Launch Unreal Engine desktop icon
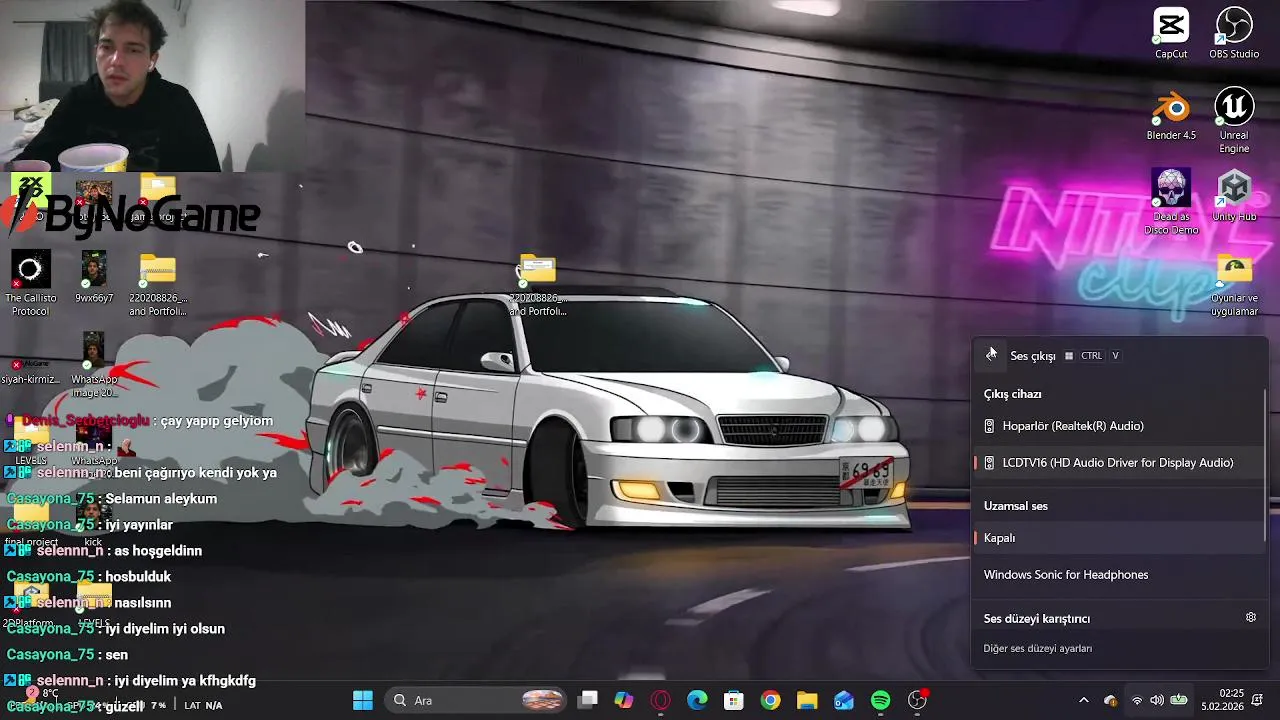This screenshot has height=720, width=1280. (1234, 121)
